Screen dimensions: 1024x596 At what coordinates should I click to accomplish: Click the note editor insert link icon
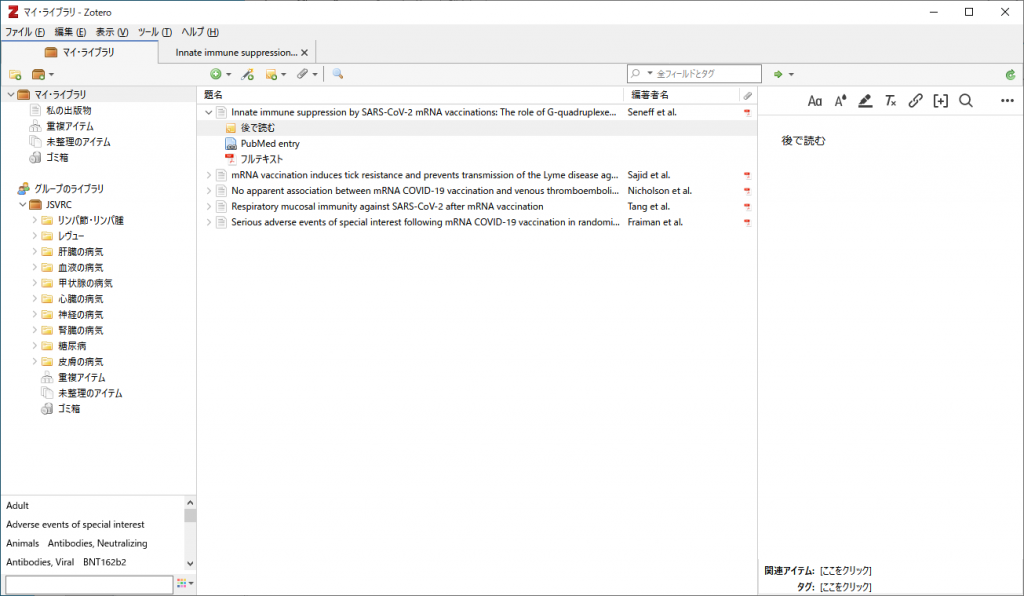coord(916,101)
